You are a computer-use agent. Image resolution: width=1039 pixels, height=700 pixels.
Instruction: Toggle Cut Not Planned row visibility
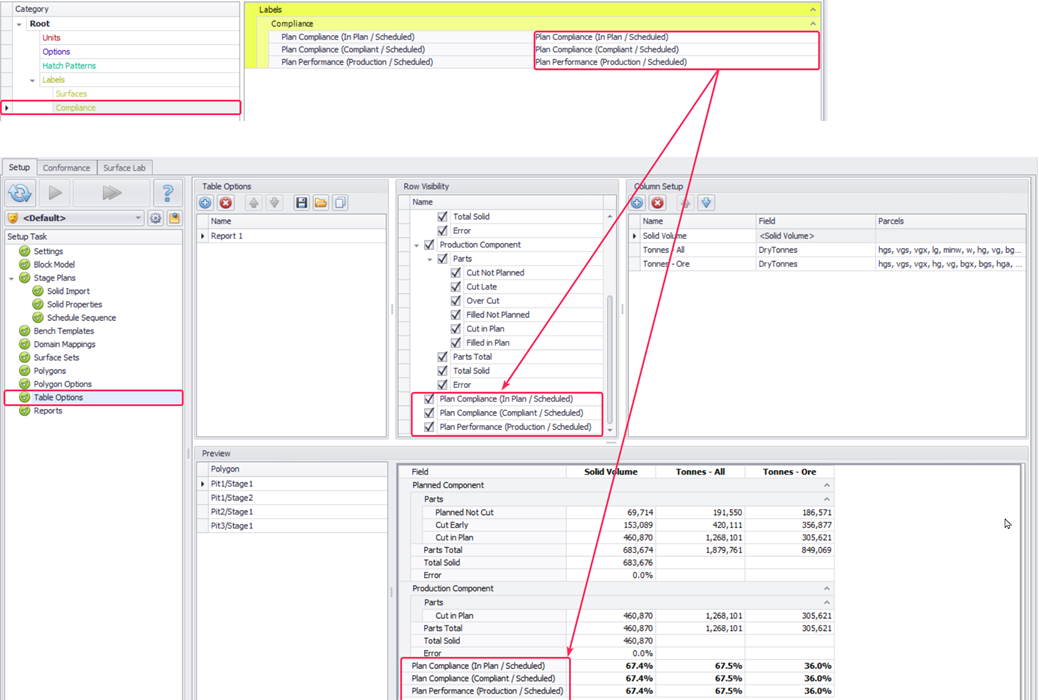456,272
